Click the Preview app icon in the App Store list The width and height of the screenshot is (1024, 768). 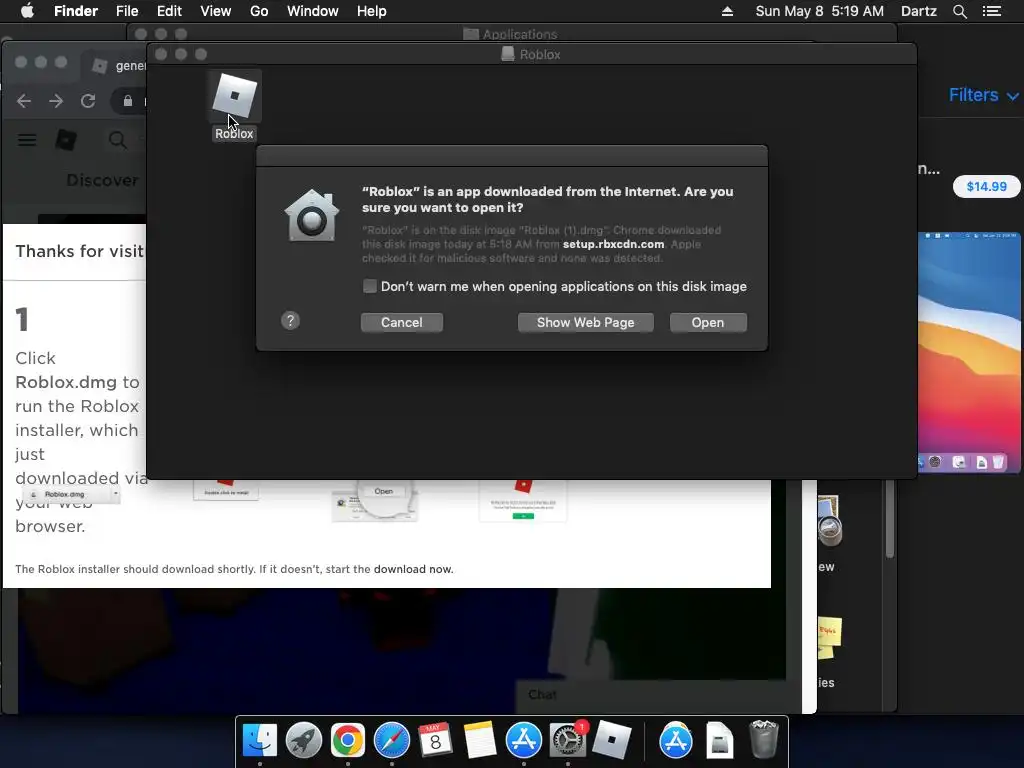[x=829, y=520]
